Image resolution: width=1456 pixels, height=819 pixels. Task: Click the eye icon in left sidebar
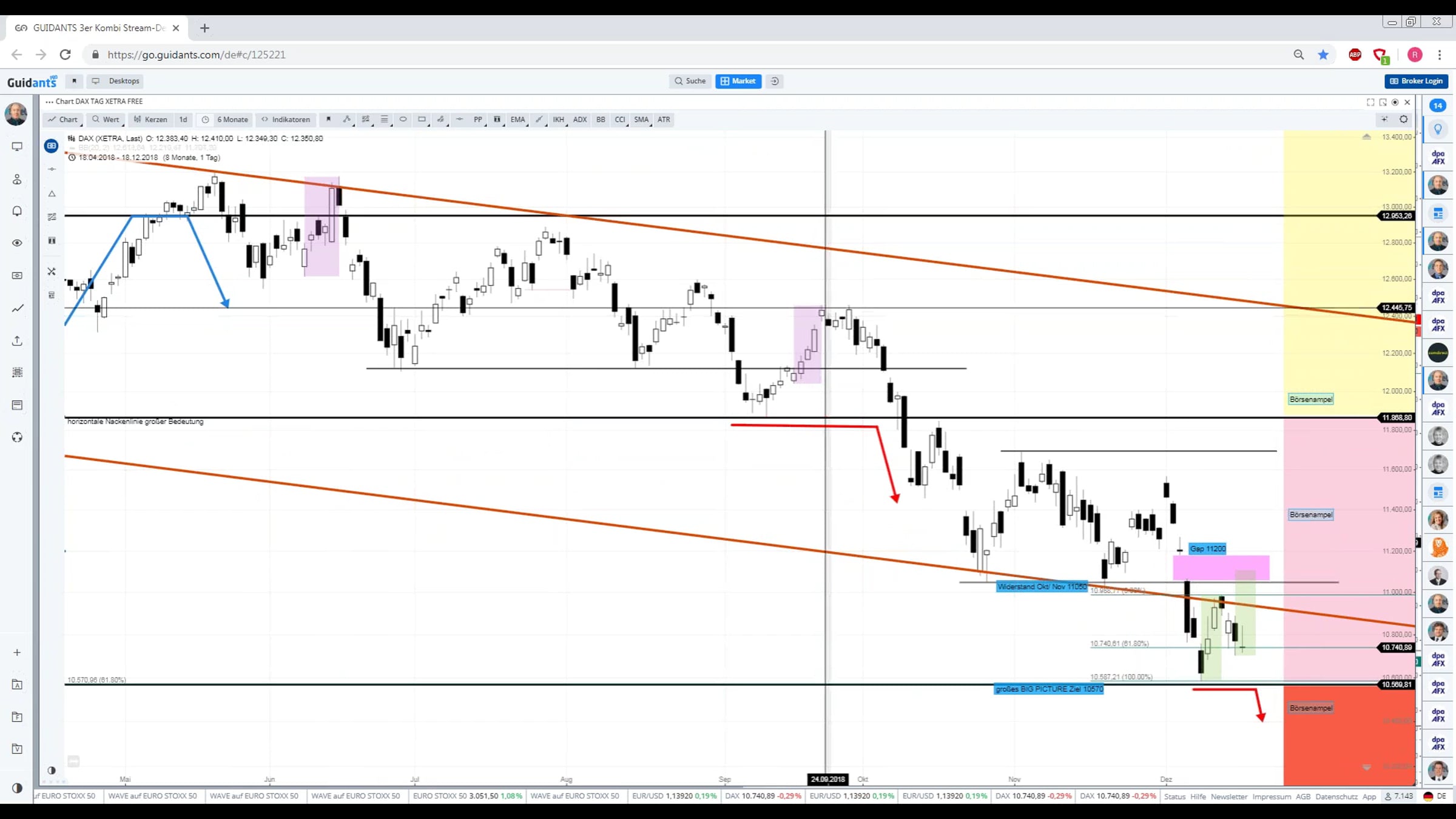[17, 243]
